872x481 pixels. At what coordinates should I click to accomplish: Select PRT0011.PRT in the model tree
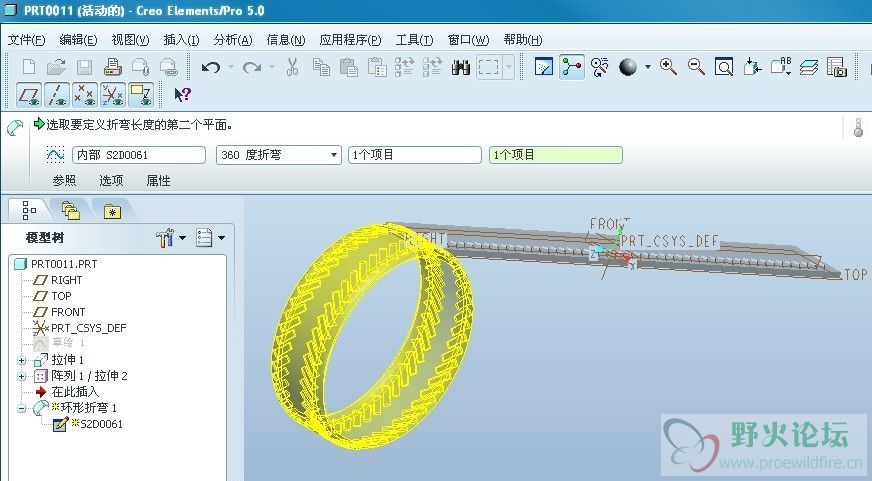click(x=64, y=264)
